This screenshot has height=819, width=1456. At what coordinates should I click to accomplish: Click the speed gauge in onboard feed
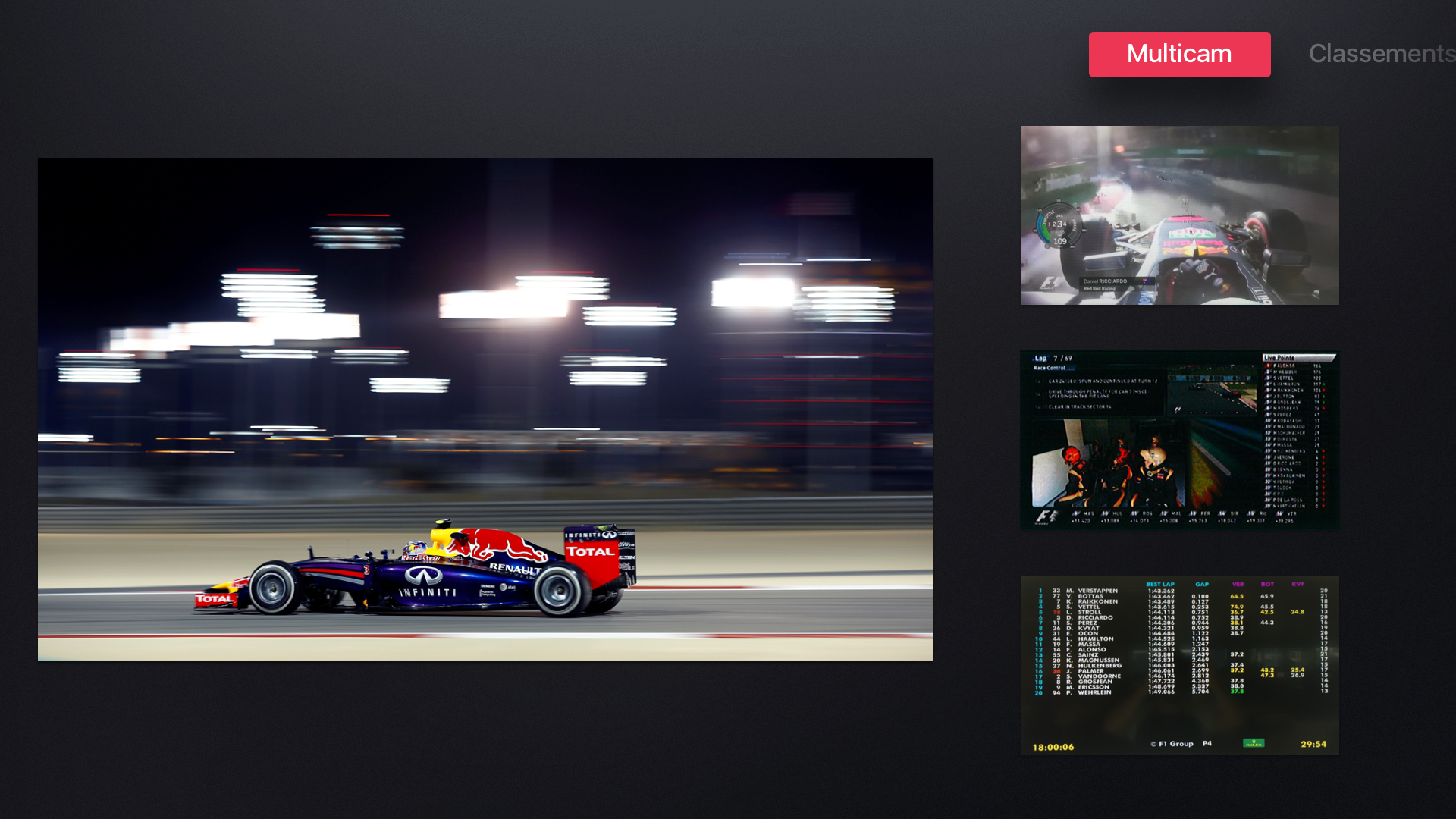pyautogui.click(x=1058, y=226)
